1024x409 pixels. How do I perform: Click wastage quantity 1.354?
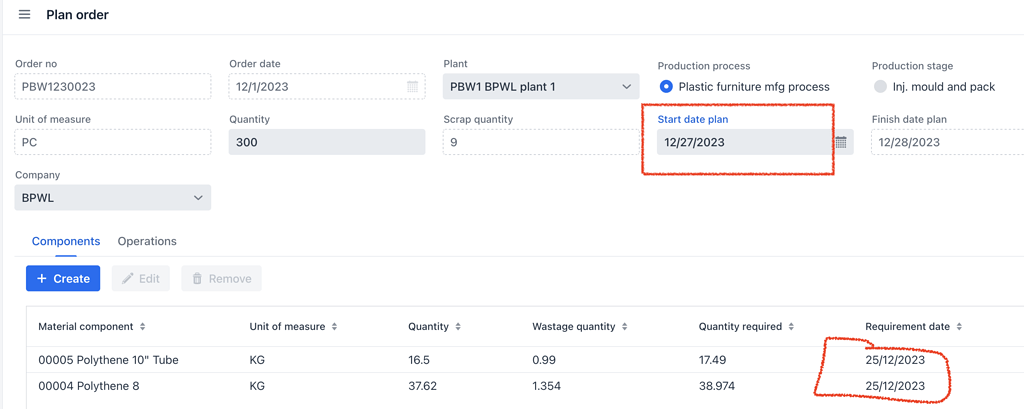tap(547, 386)
